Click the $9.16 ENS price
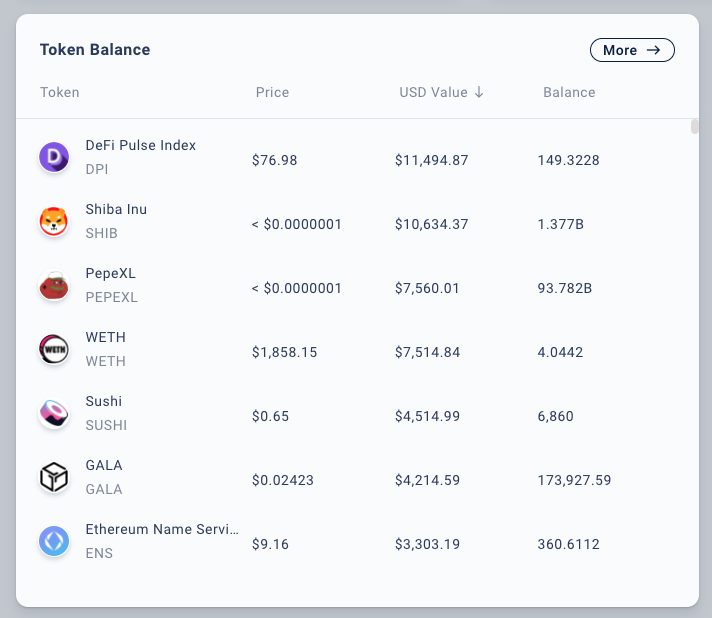This screenshot has height=618, width=712. [x=270, y=544]
